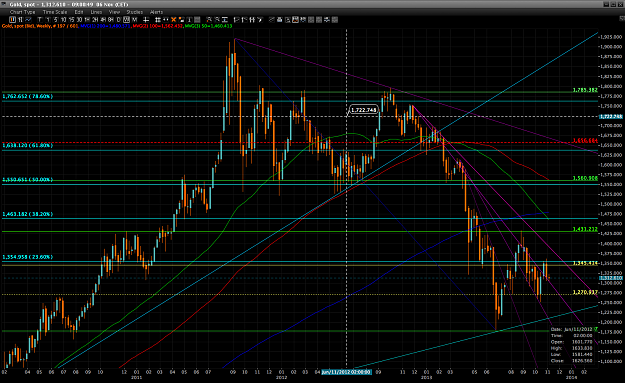Select the daily D timeframe

pyautogui.click(x=118, y=20)
